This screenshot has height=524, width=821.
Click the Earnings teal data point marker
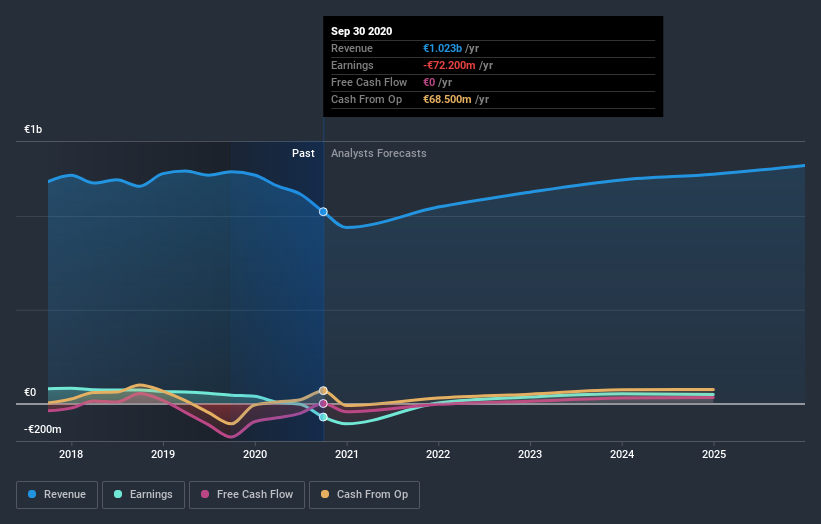(x=323, y=417)
